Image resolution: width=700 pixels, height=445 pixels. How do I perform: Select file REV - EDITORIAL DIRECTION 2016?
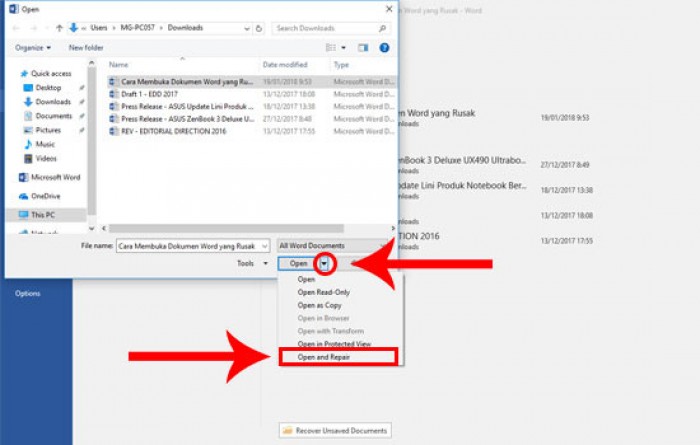tap(251, 131)
